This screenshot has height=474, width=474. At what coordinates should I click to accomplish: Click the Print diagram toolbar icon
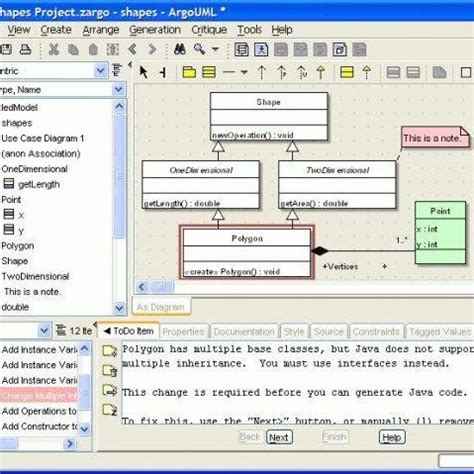25,50
